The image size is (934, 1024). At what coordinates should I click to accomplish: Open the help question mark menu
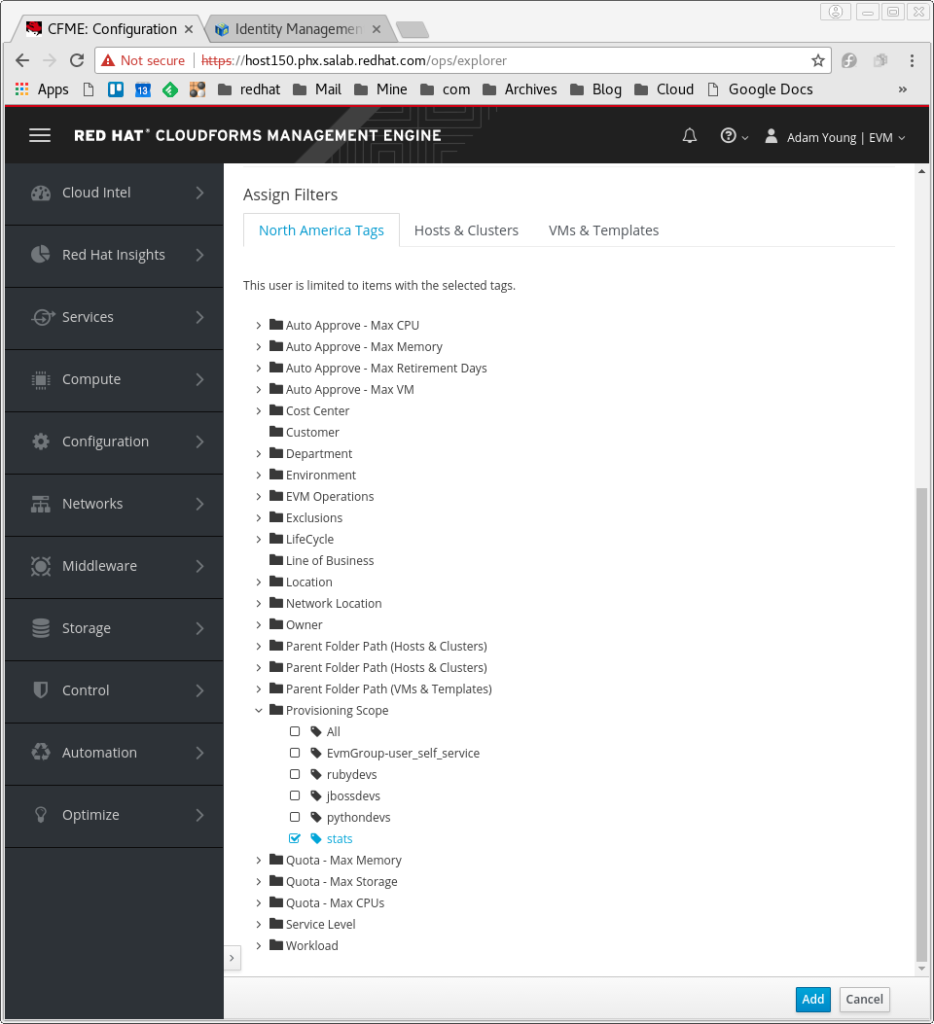(x=733, y=136)
